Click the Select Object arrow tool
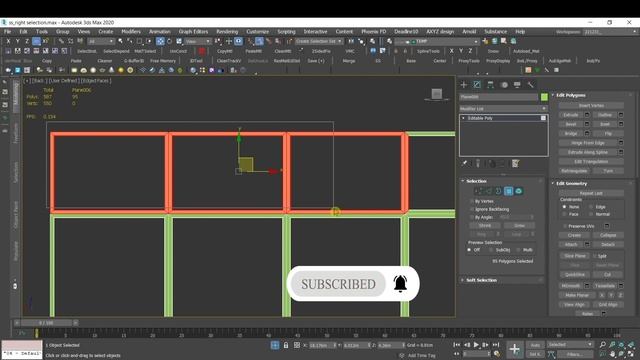640x360 pixels. click(120, 41)
